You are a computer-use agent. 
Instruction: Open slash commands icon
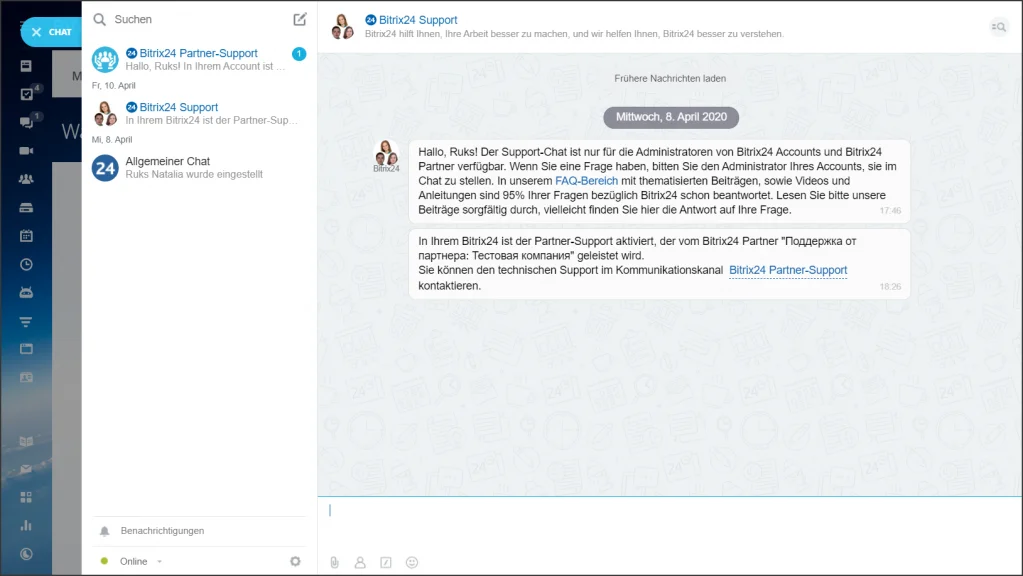(x=386, y=562)
